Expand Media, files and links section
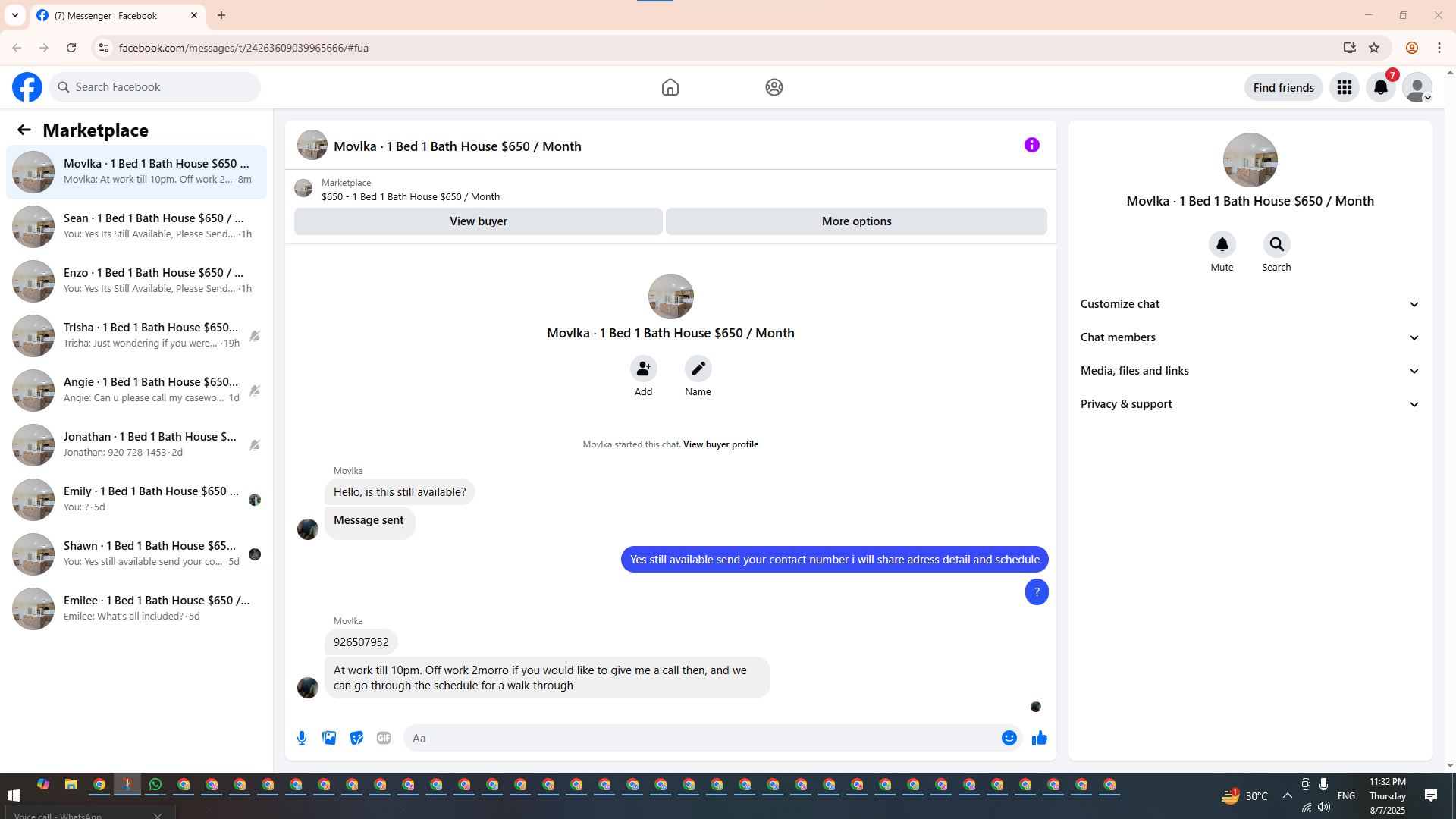The image size is (1456, 819). [x=1249, y=371]
